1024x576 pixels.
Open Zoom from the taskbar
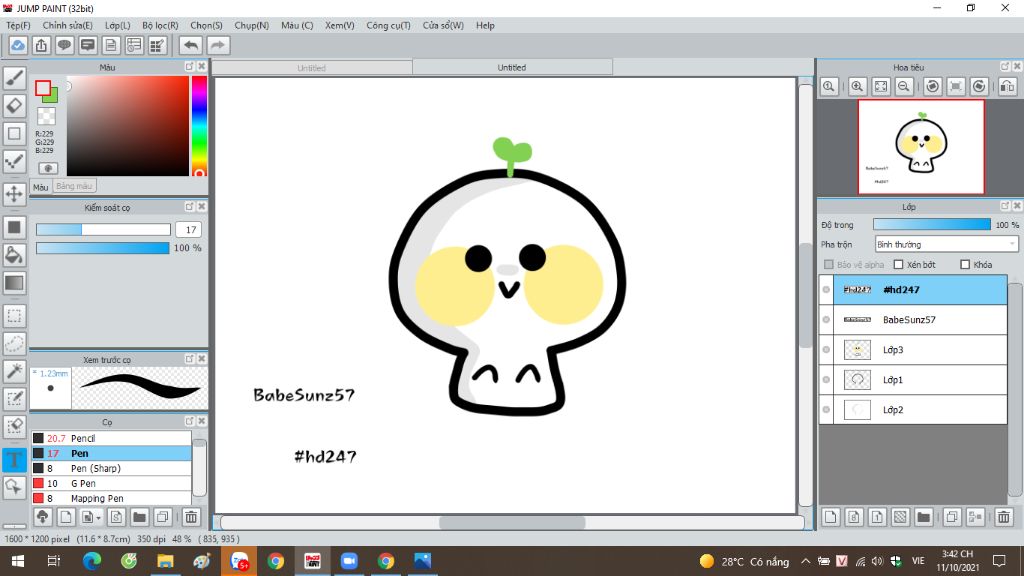tap(349, 561)
